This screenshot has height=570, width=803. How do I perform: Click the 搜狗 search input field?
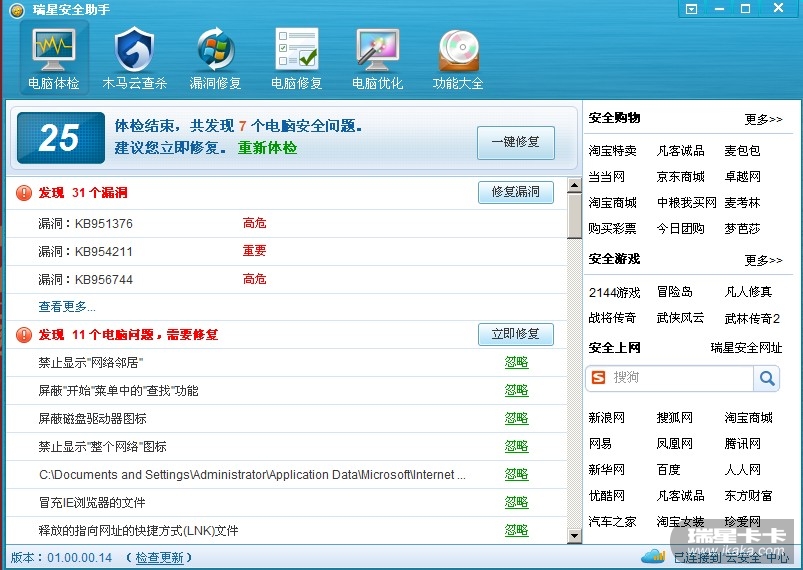[670, 378]
